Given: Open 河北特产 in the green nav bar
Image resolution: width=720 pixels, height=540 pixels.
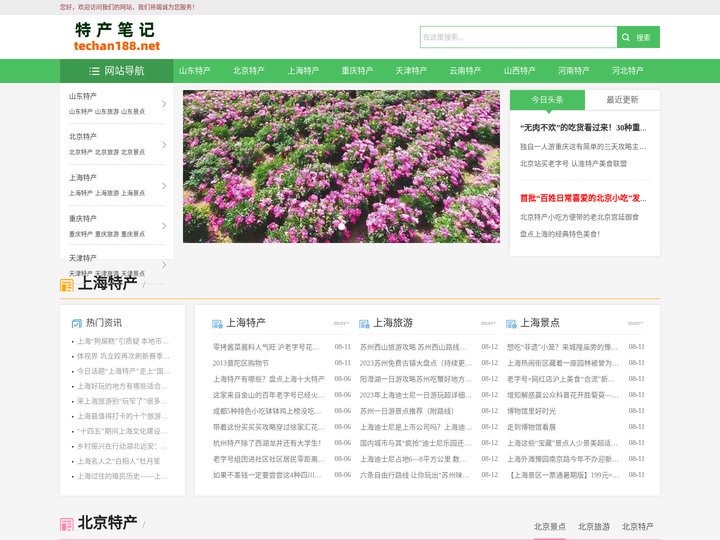Looking at the screenshot, I should [x=628, y=71].
